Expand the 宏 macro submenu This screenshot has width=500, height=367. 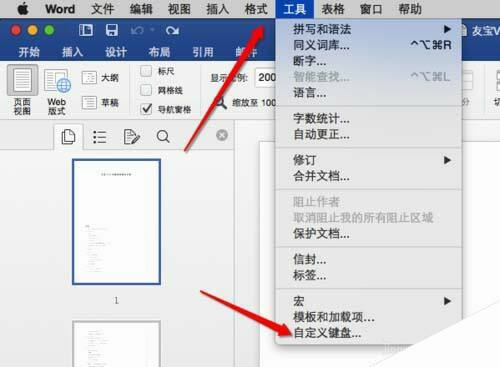pyautogui.click(x=369, y=301)
